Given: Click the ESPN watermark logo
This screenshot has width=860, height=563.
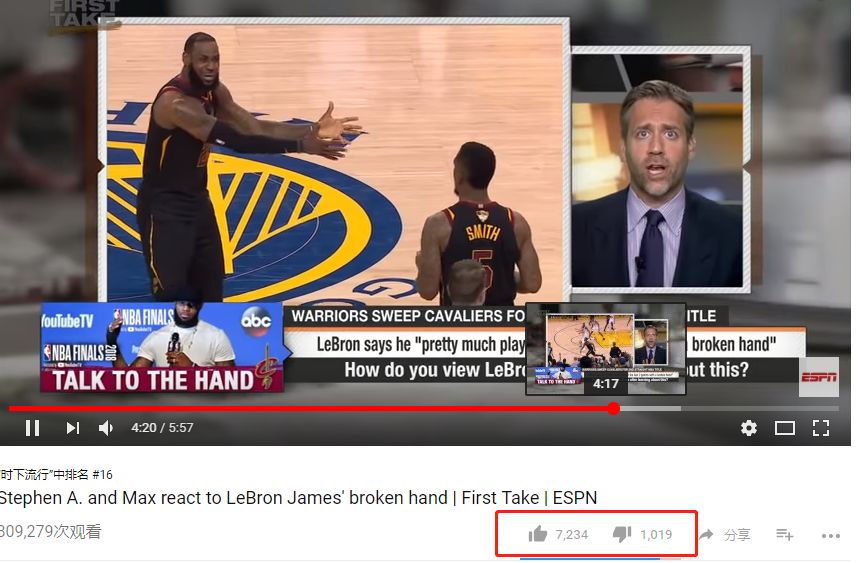Looking at the screenshot, I should point(819,377).
